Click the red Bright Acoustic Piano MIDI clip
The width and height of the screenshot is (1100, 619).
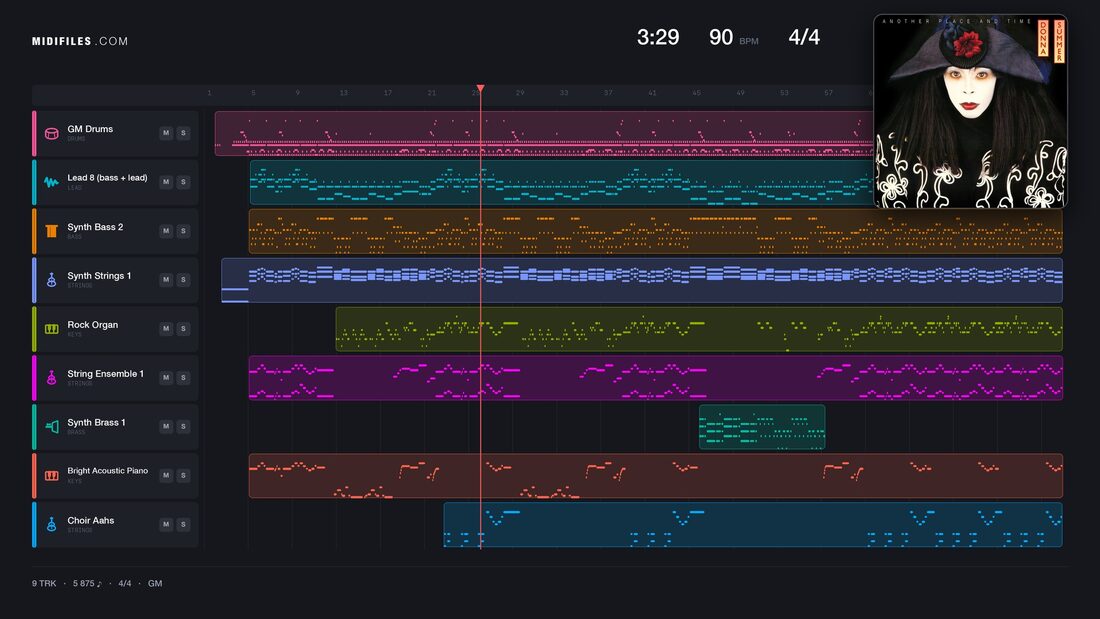tap(655, 476)
